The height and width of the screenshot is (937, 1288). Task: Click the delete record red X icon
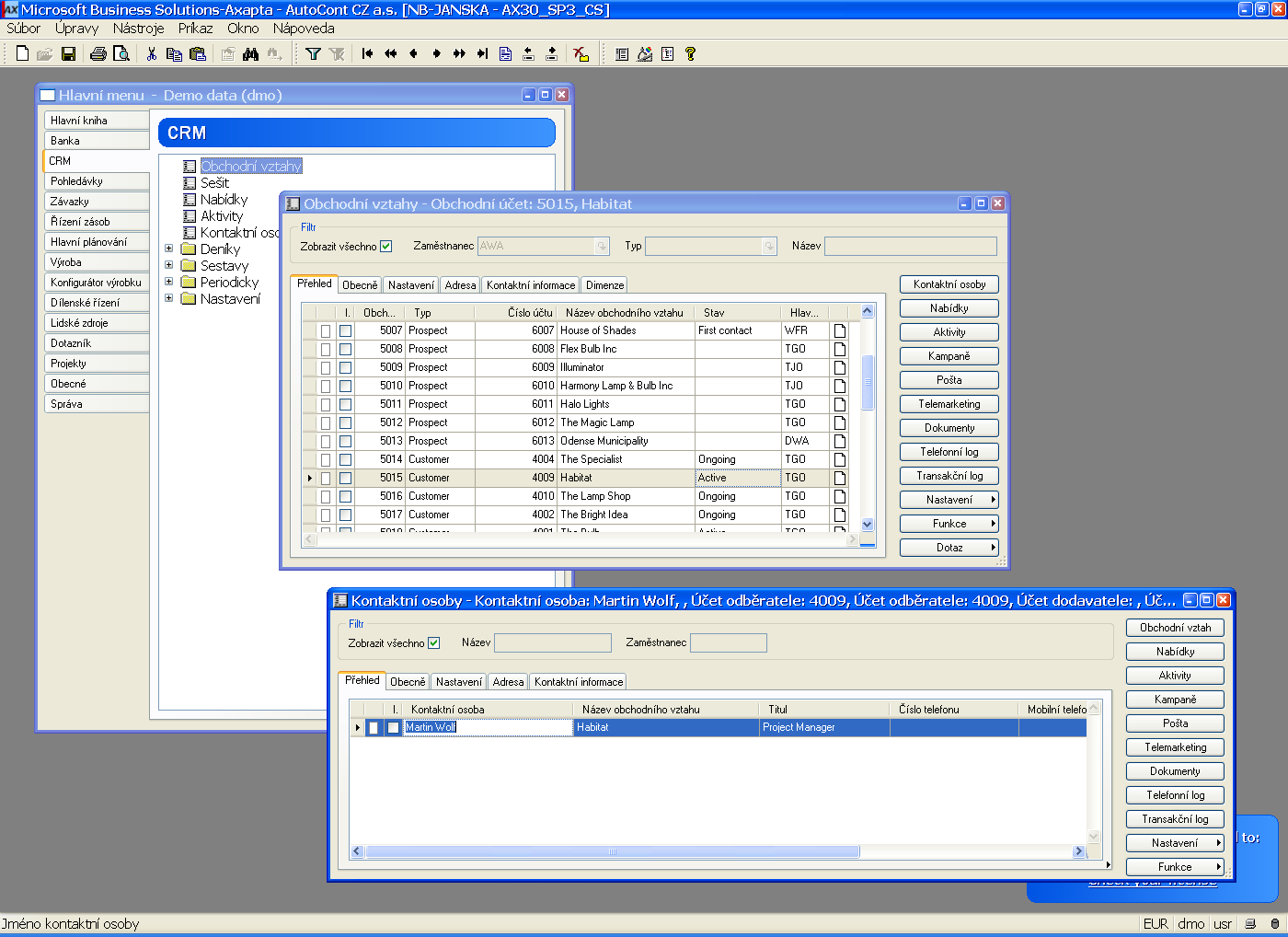(x=581, y=53)
